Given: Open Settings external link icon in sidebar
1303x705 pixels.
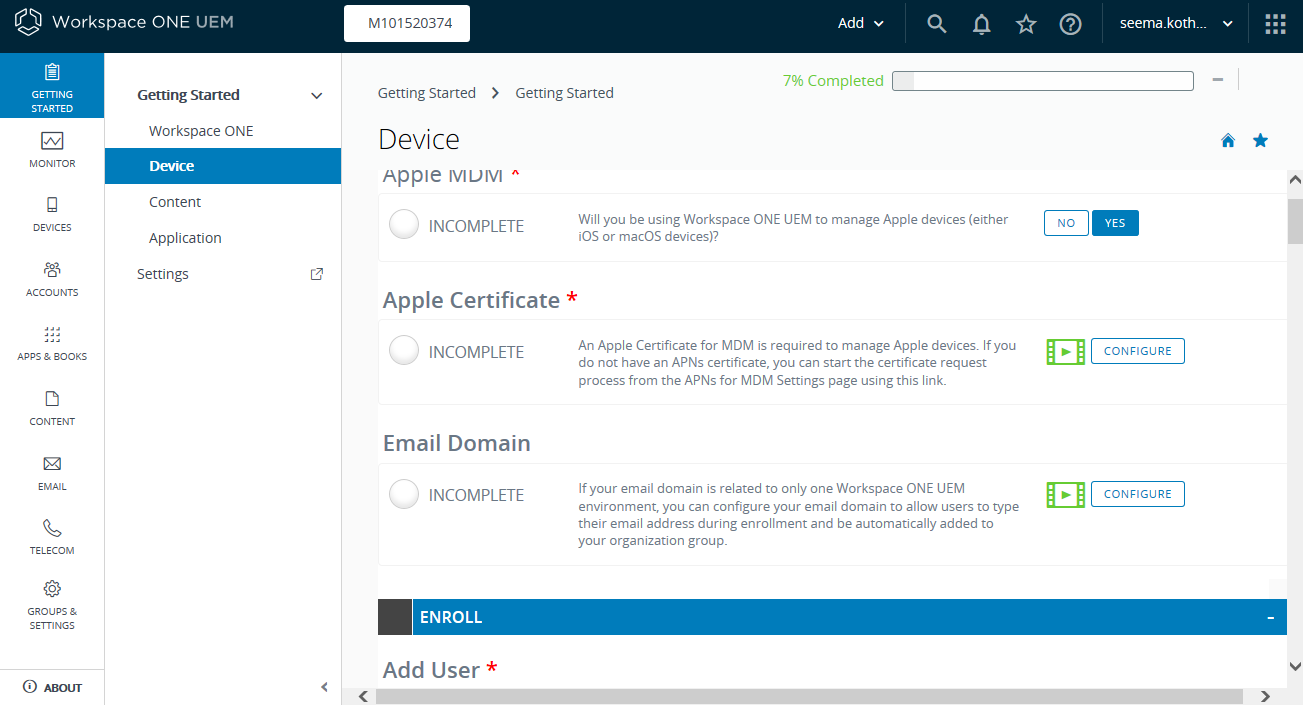Looking at the screenshot, I should [317, 274].
